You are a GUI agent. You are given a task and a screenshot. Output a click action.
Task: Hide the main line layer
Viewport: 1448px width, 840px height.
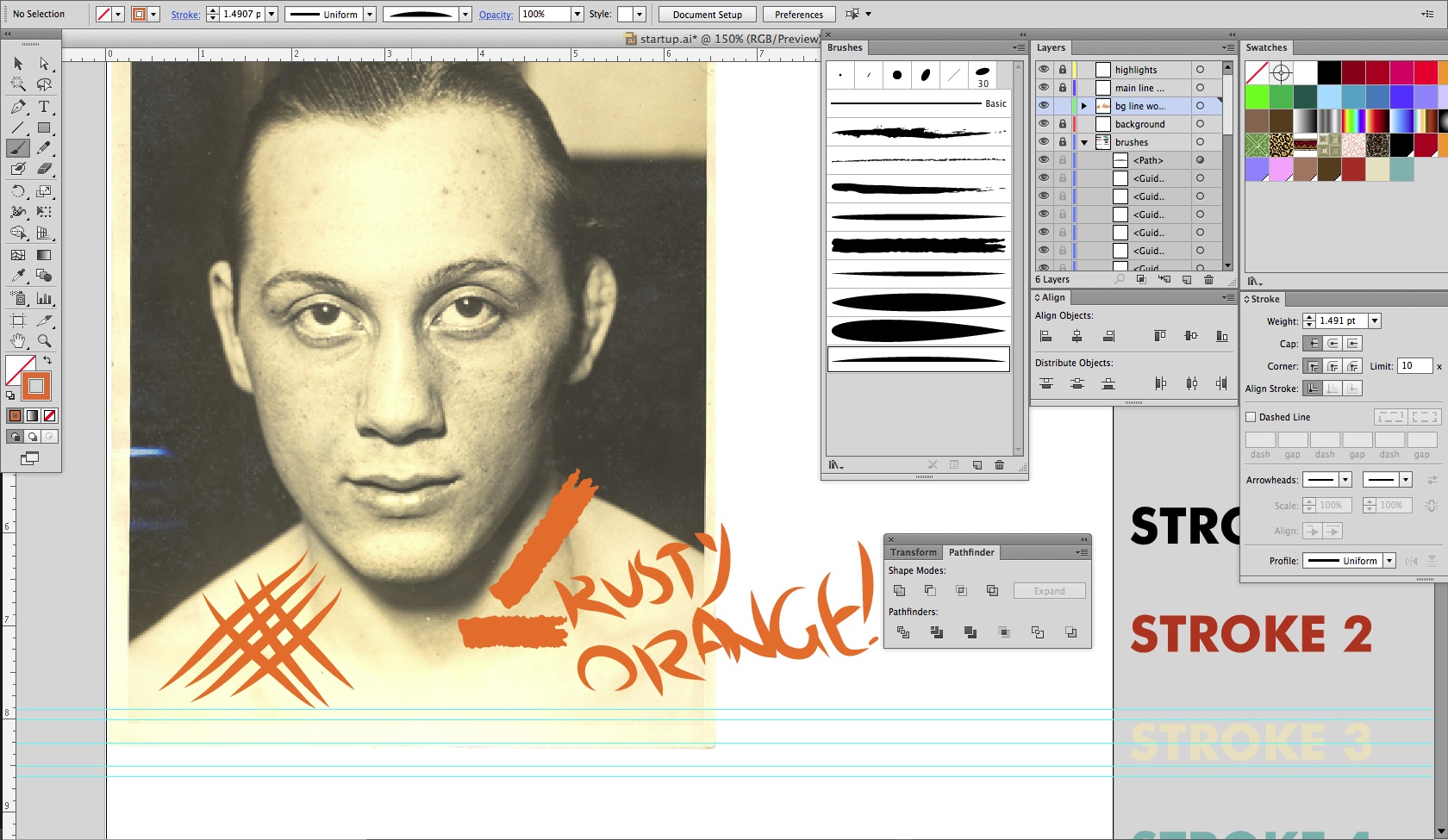click(x=1044, y=88)
